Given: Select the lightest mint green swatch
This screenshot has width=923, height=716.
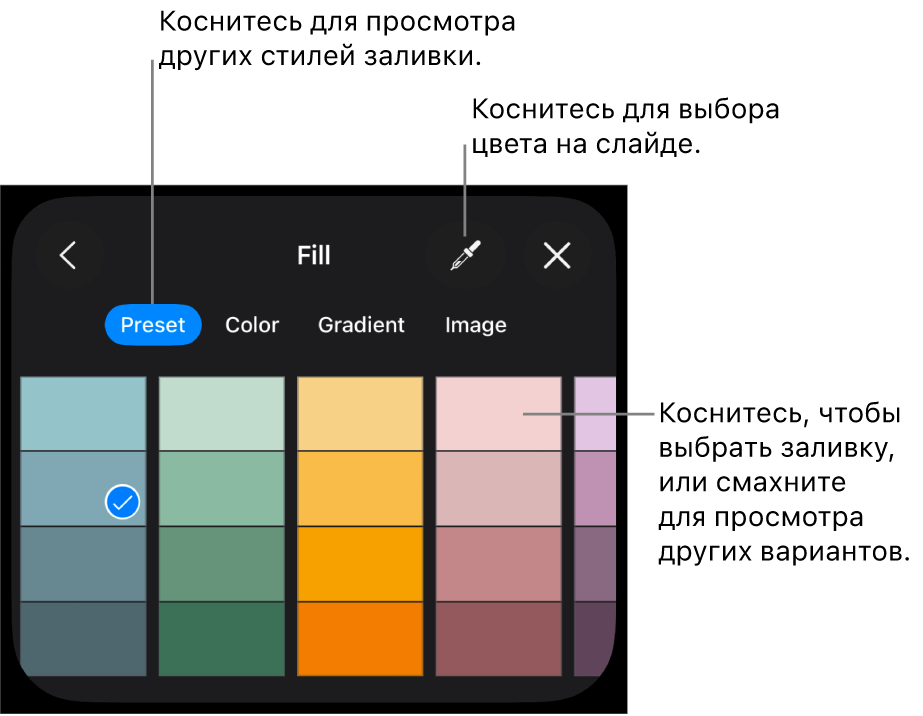Looking at the screenshot, I should pyautogui.click(x=221, y=413).
